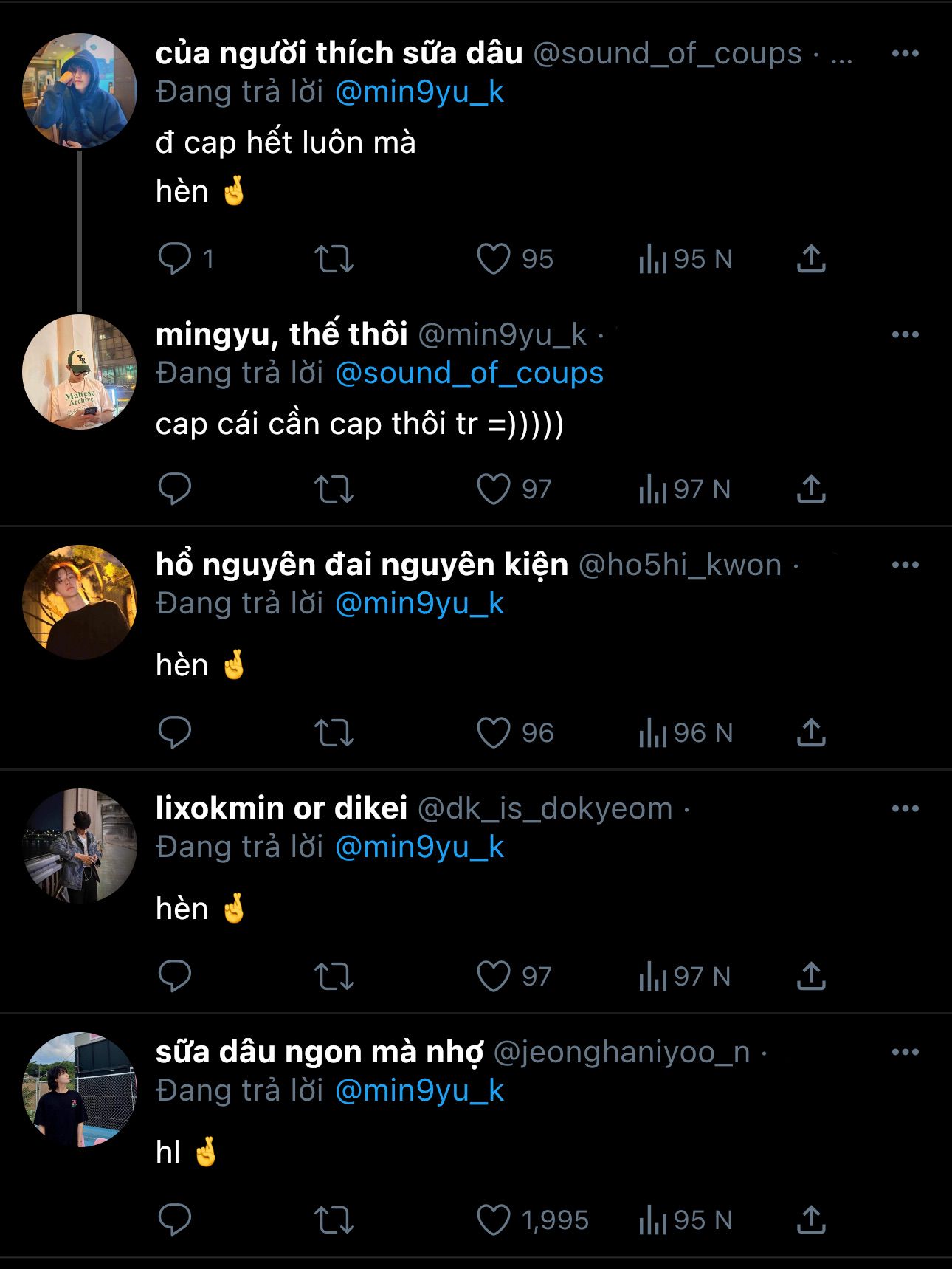Screen dimensions: 952x1269
Task: Share the dk_is_dokyeom tweet
Action: (x=811, y=976)
